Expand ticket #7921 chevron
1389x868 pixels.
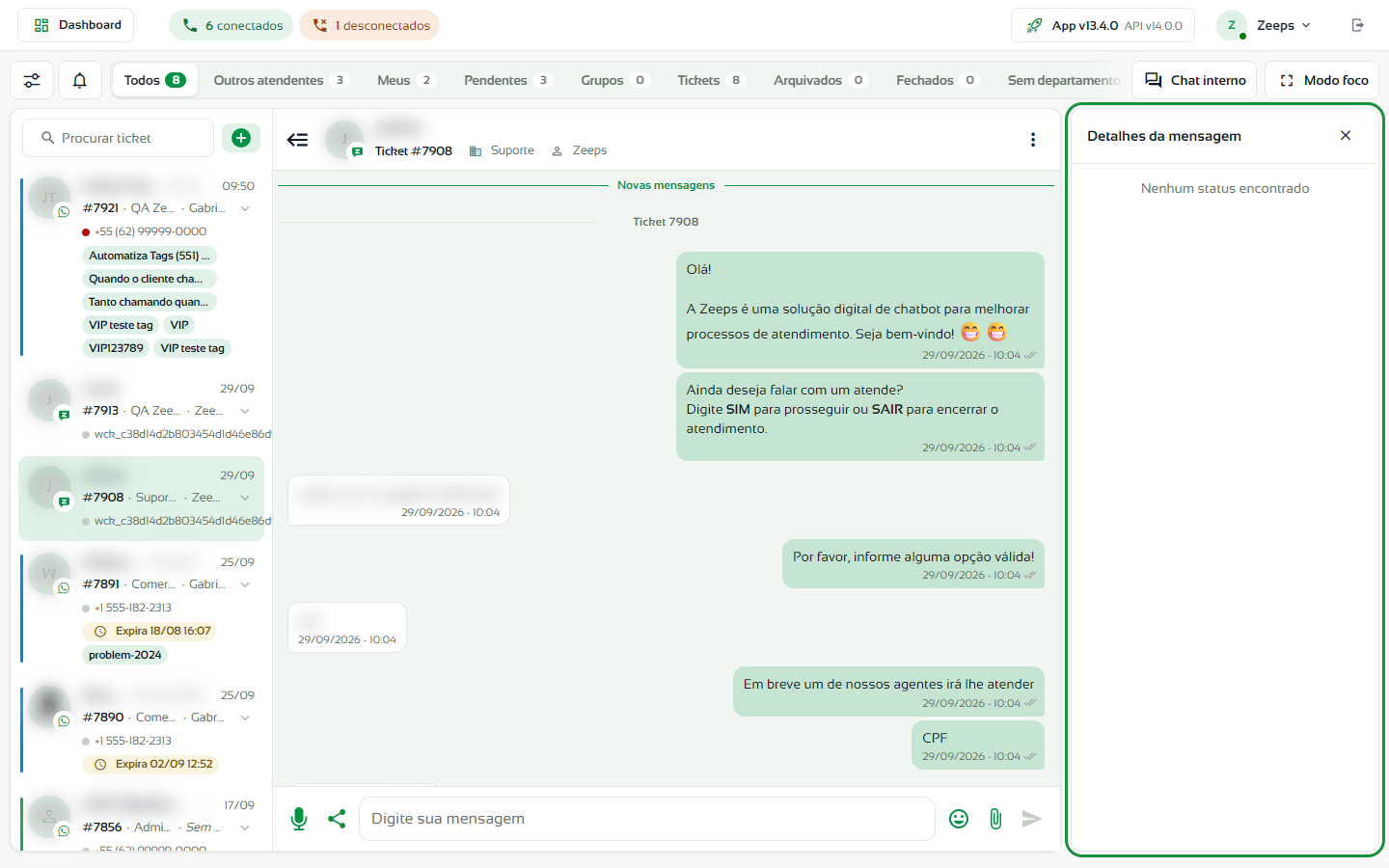click(x=245, y=208)
